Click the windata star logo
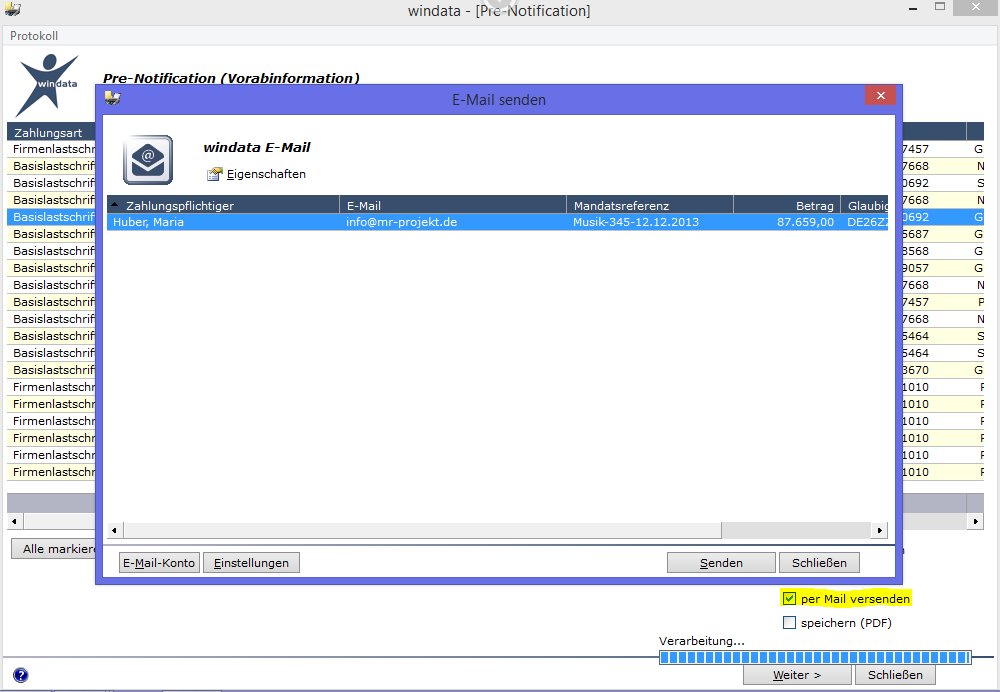The width and height of the screenshot is (1000, 692). point(48,85)
